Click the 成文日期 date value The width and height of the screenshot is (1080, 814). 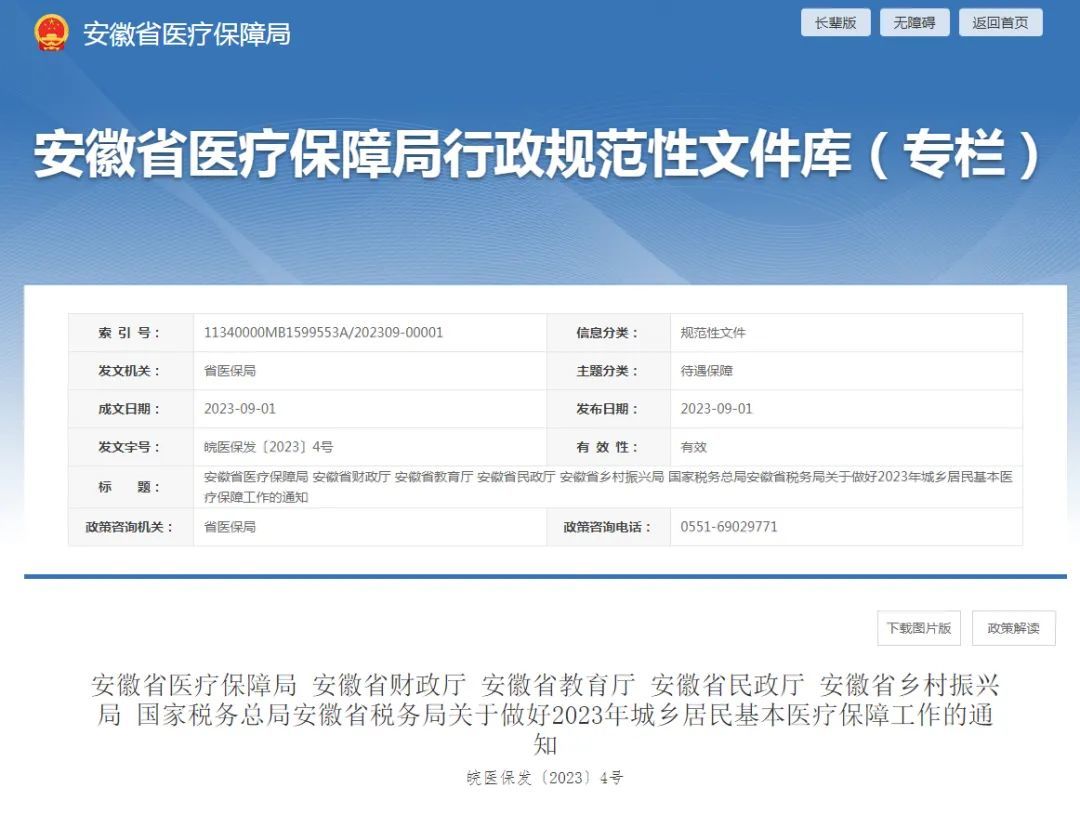pos(240,409)
